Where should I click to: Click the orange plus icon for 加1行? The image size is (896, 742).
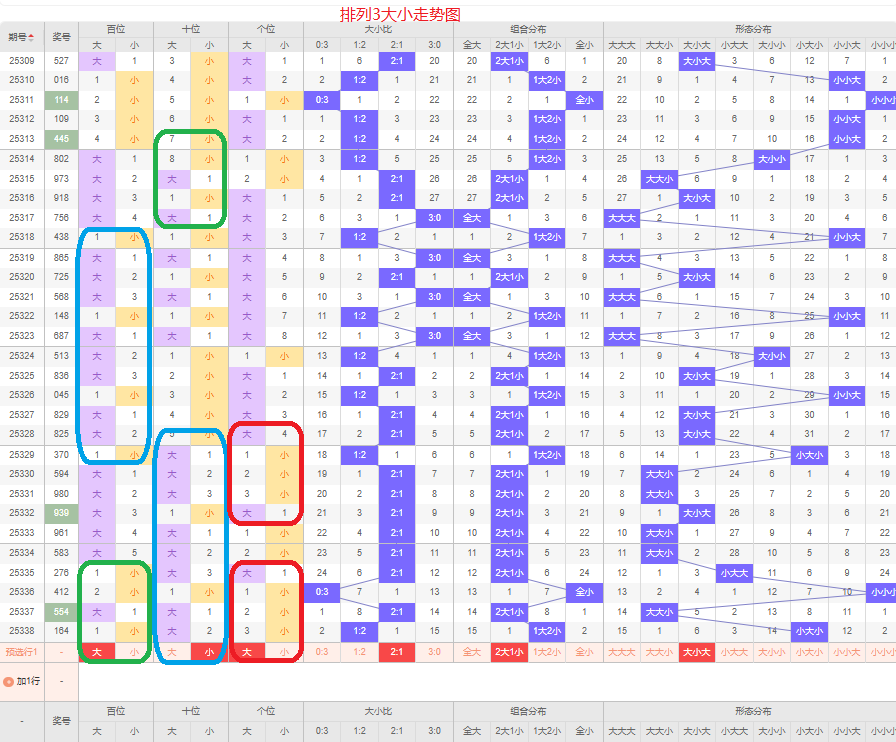click(9, 681)
